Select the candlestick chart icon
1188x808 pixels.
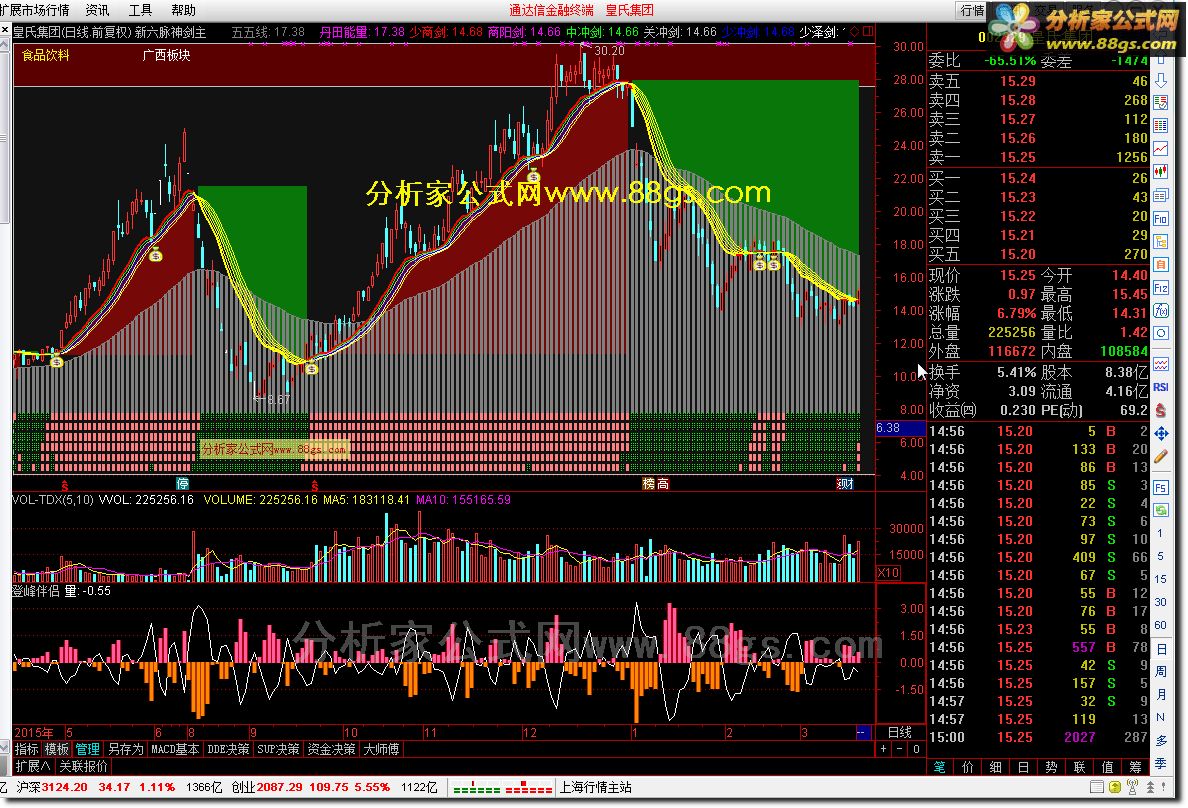(x=1160, y=172)
